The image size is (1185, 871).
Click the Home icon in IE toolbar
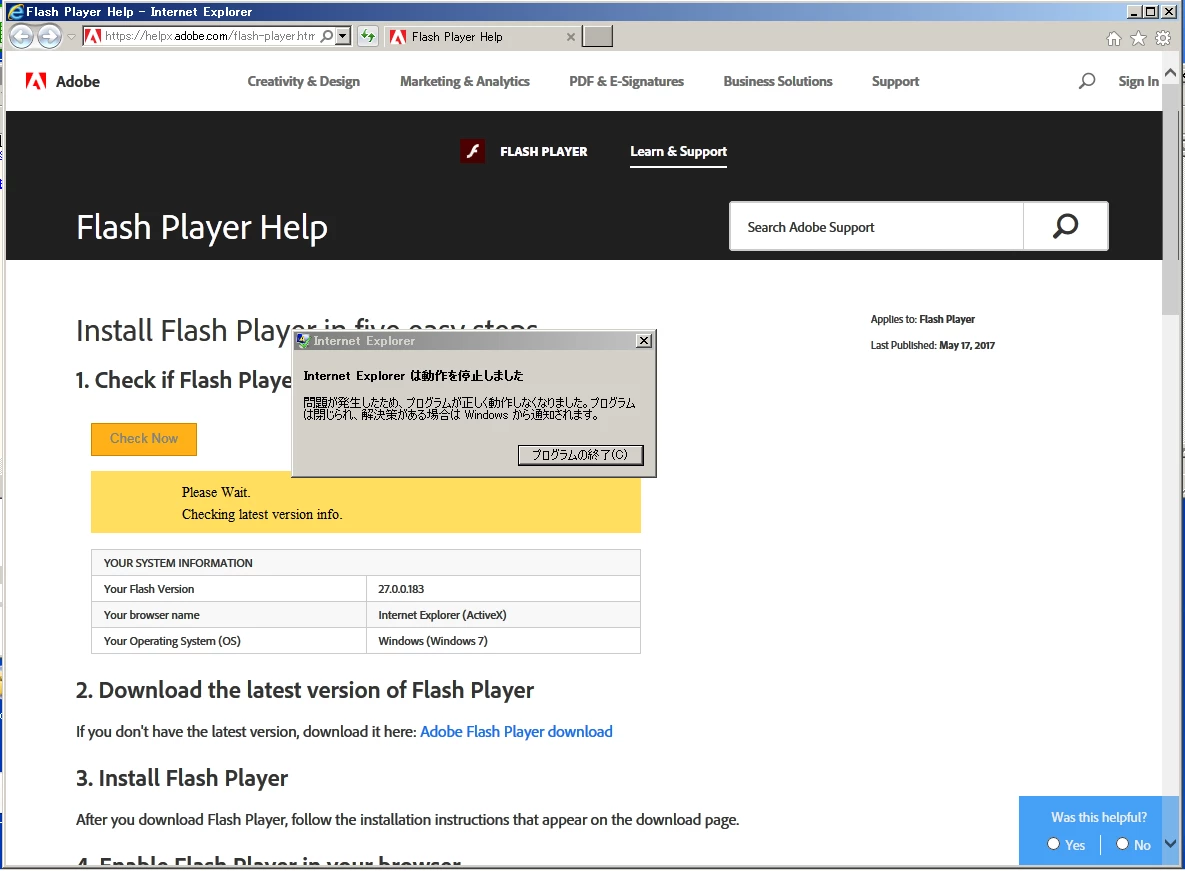[x=1113, y=39]
